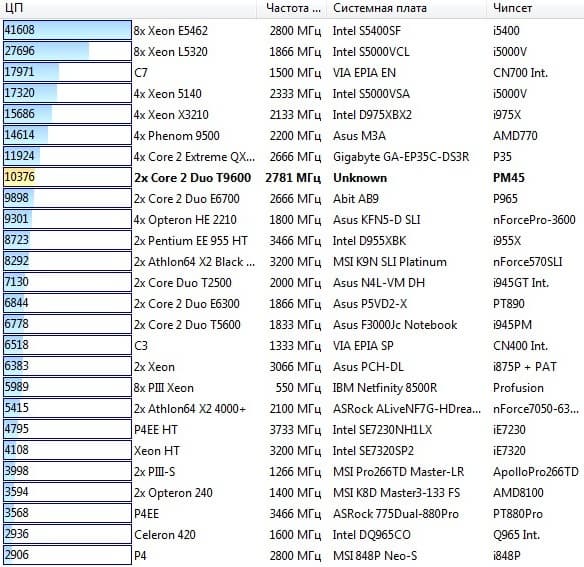Click the 41608 score bar
This screenshot has height=567, width=584.
67,30
